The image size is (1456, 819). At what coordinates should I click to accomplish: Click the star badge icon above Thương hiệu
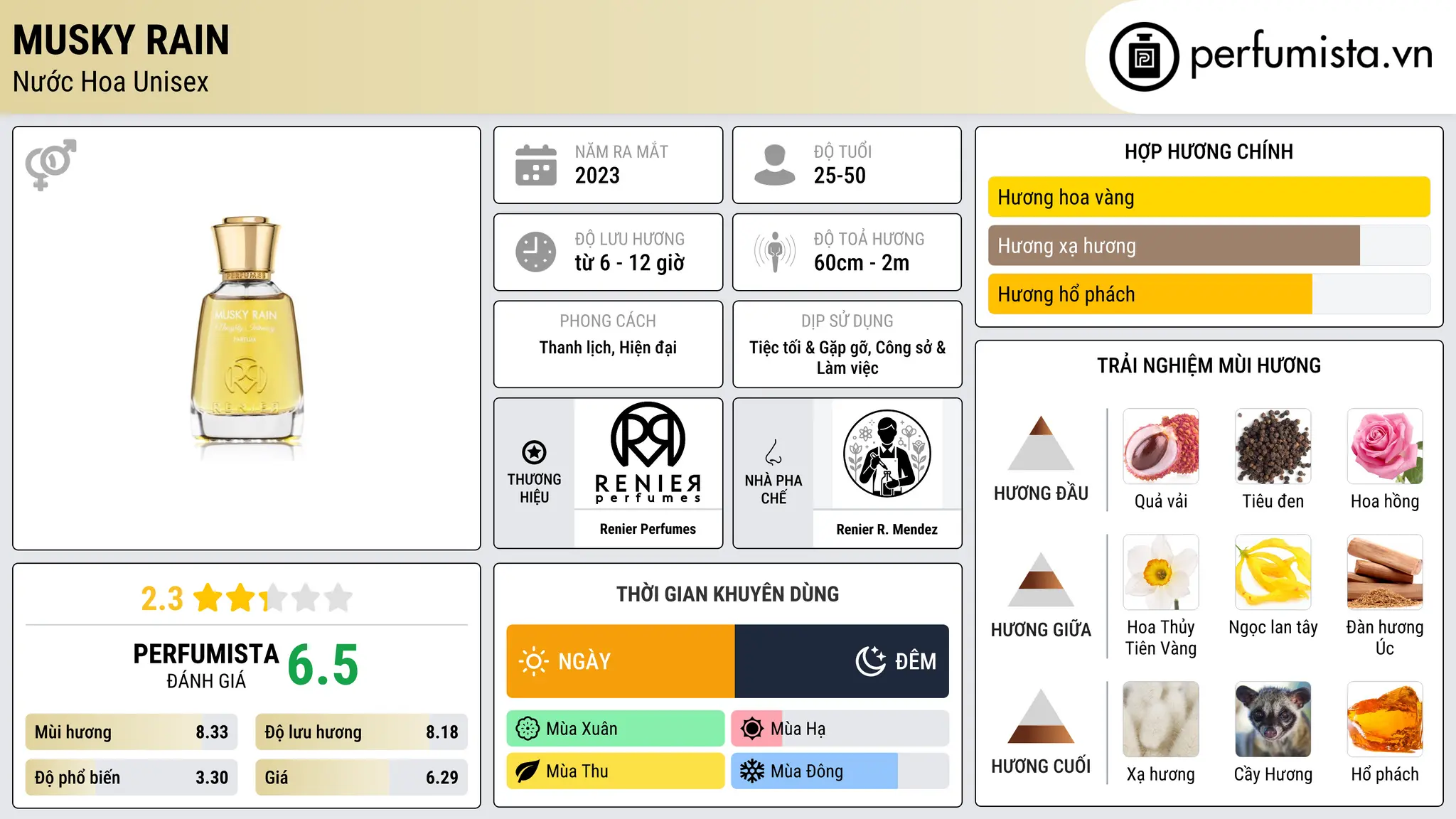(534, 451)
